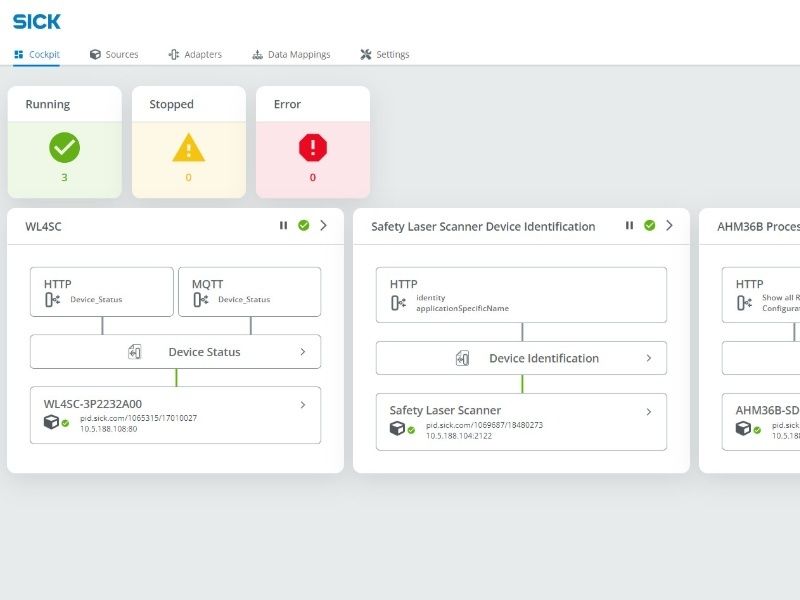Click the Data Mappings tab icon

[x=258, y=54]
